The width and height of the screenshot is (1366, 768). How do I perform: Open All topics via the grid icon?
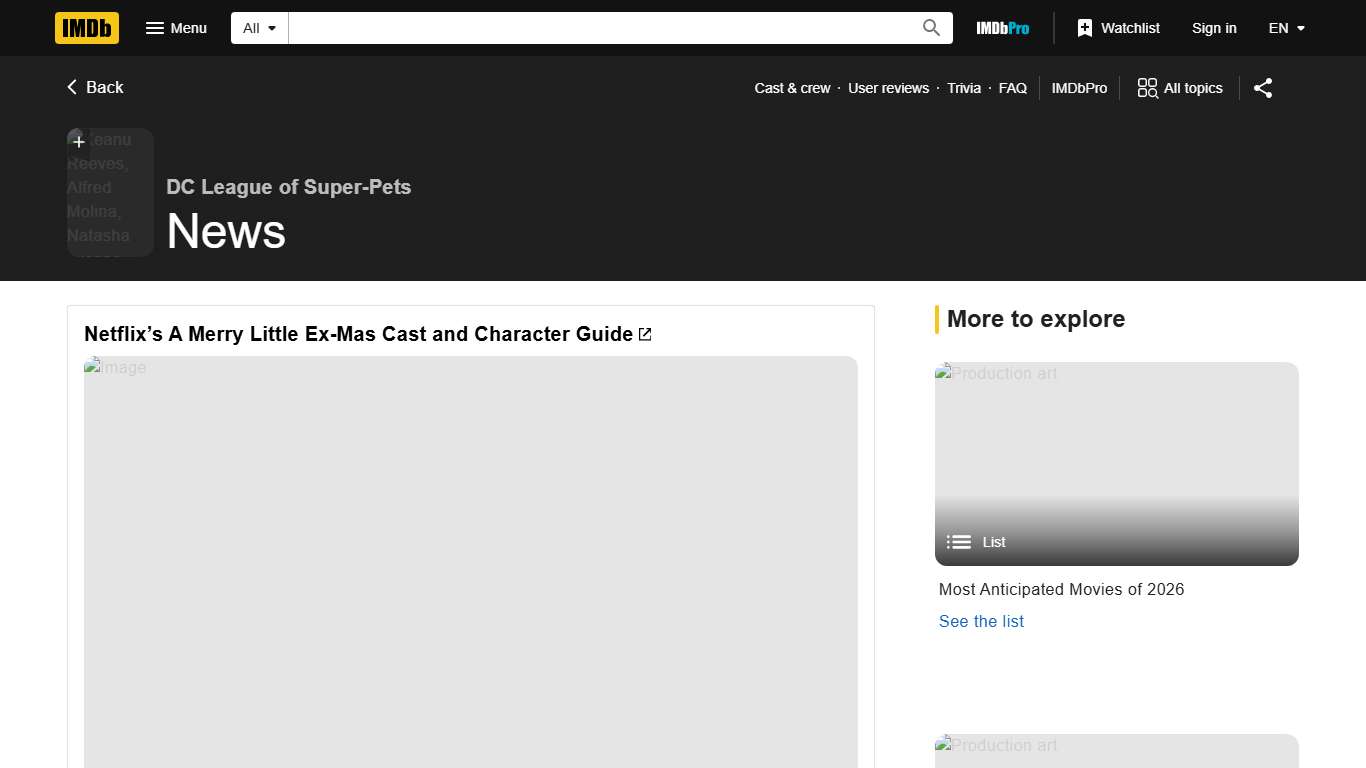click(x=1146, y=88)
